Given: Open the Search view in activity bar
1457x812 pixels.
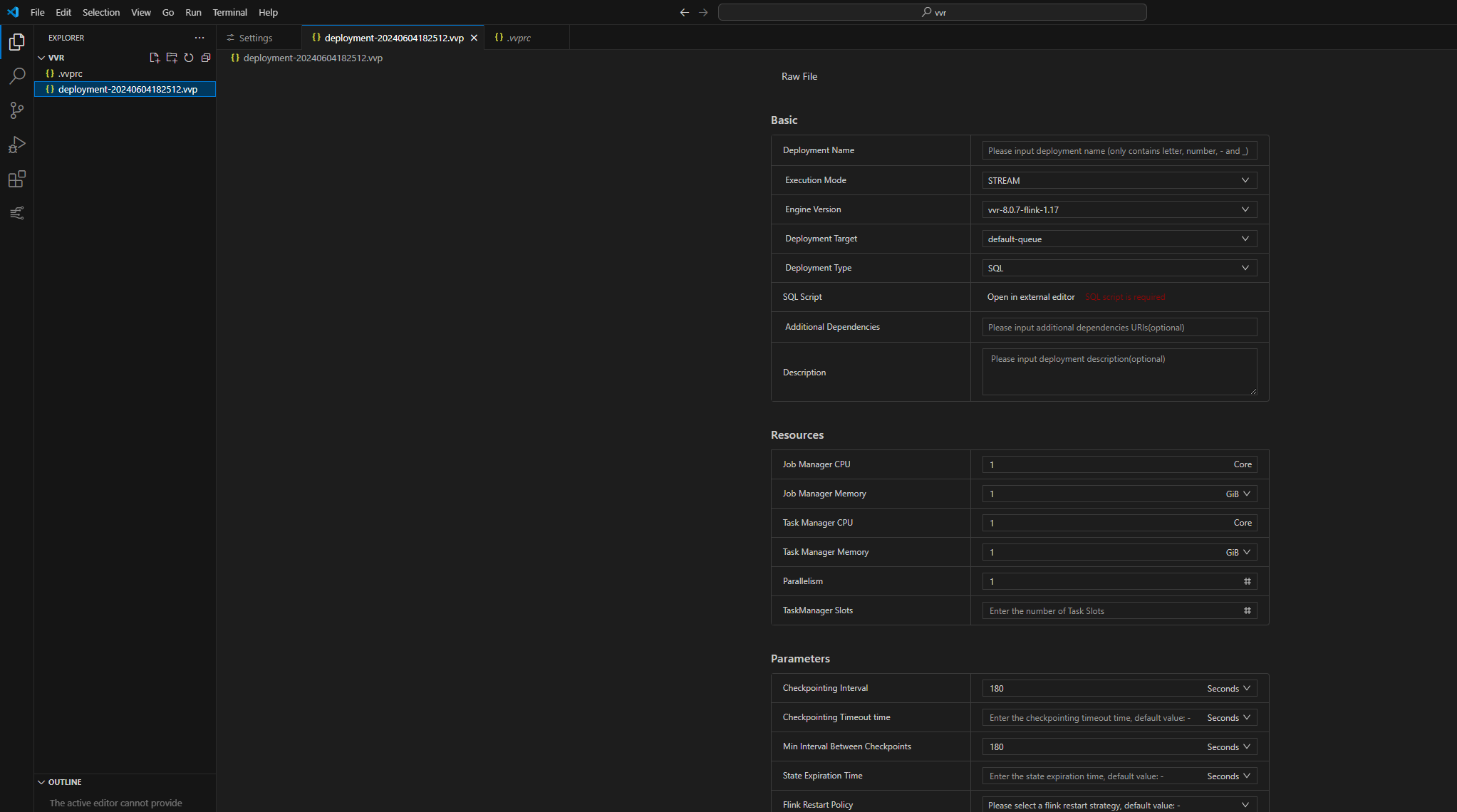Looking at the screenshot, I should (x=17, y=76).
